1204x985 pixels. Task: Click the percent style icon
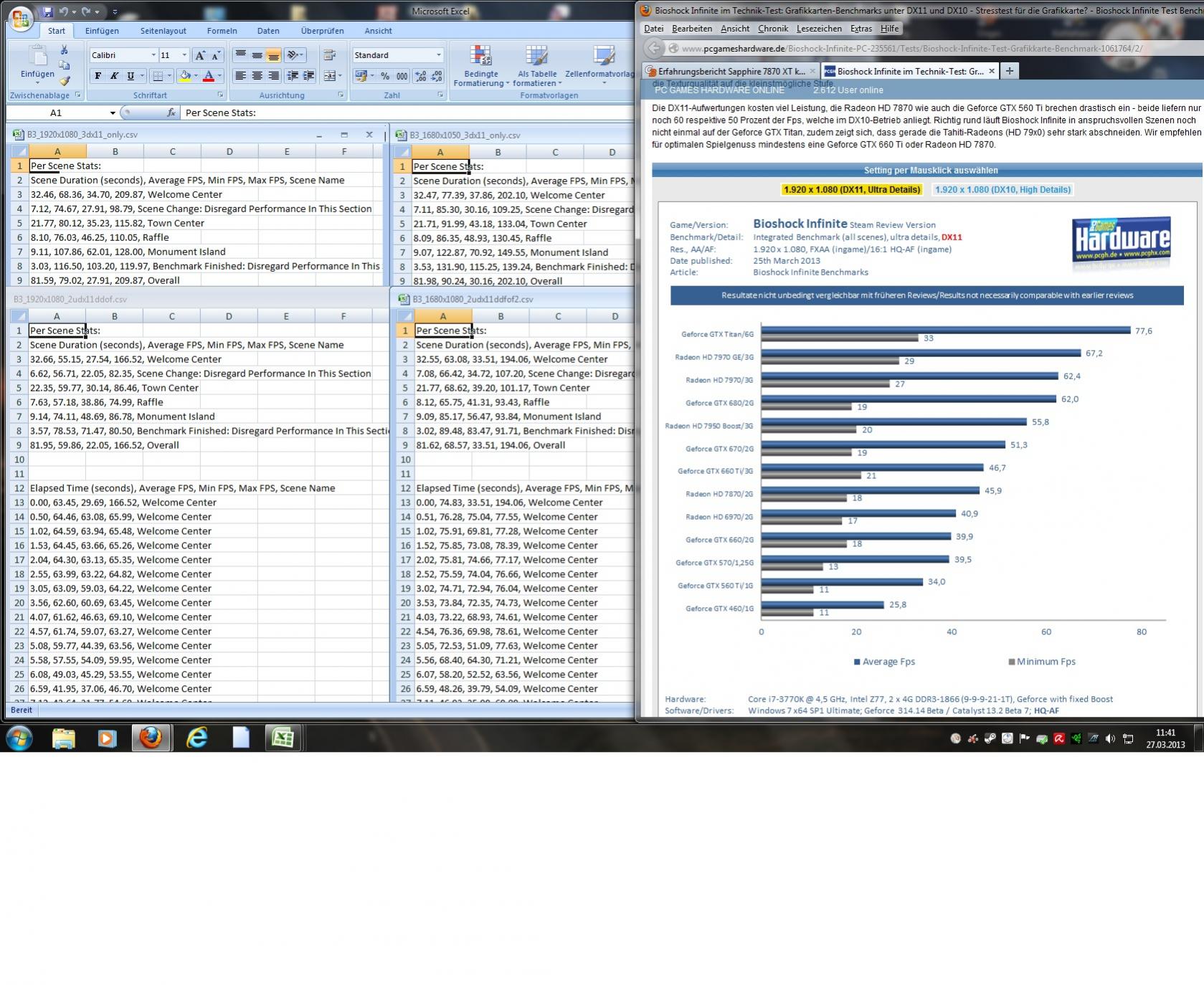click(385, 76)
